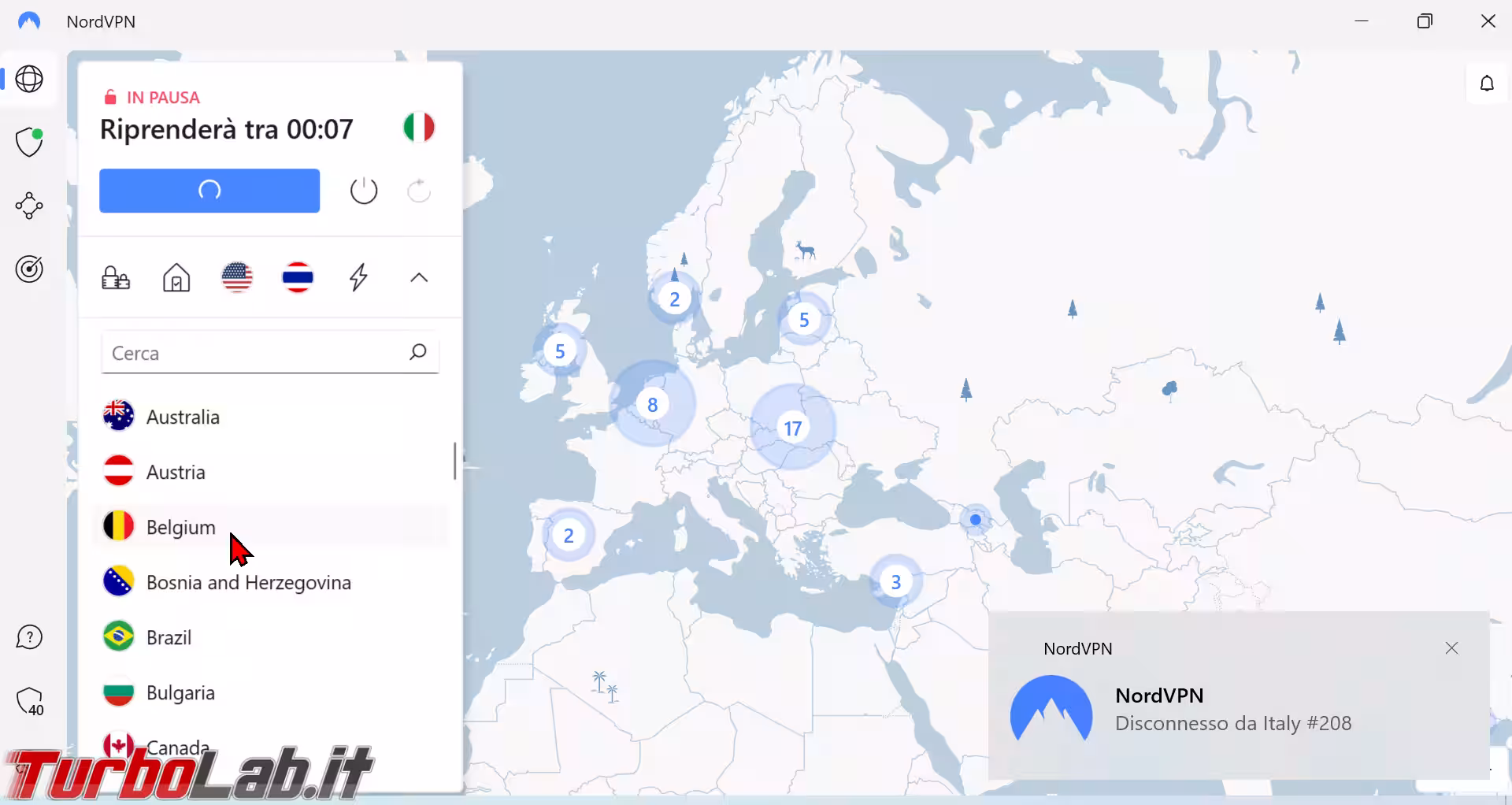This screenshot has height=805, width=1512.
Task: Click the lightning bolt quick connect icon
Action: 358,277
